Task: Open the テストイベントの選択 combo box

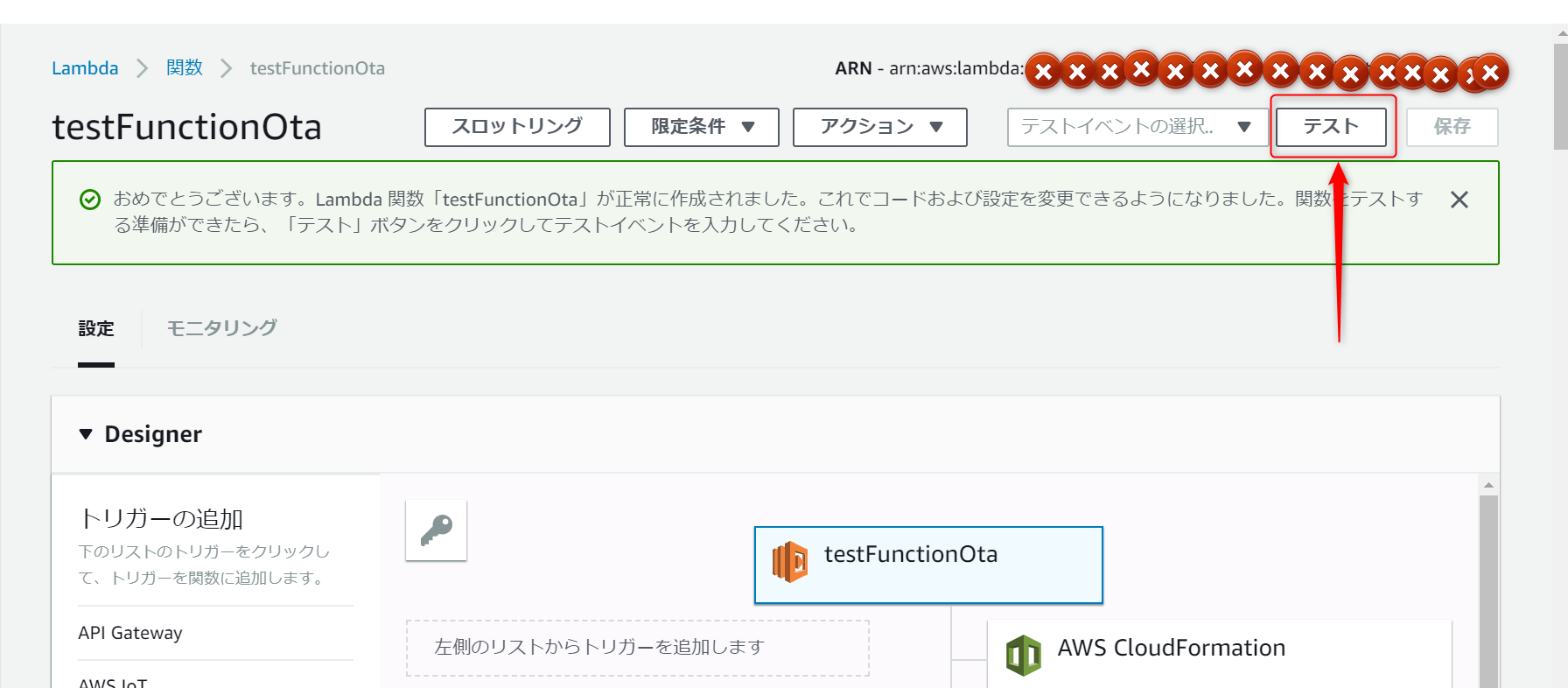Action: point(1137,127)
